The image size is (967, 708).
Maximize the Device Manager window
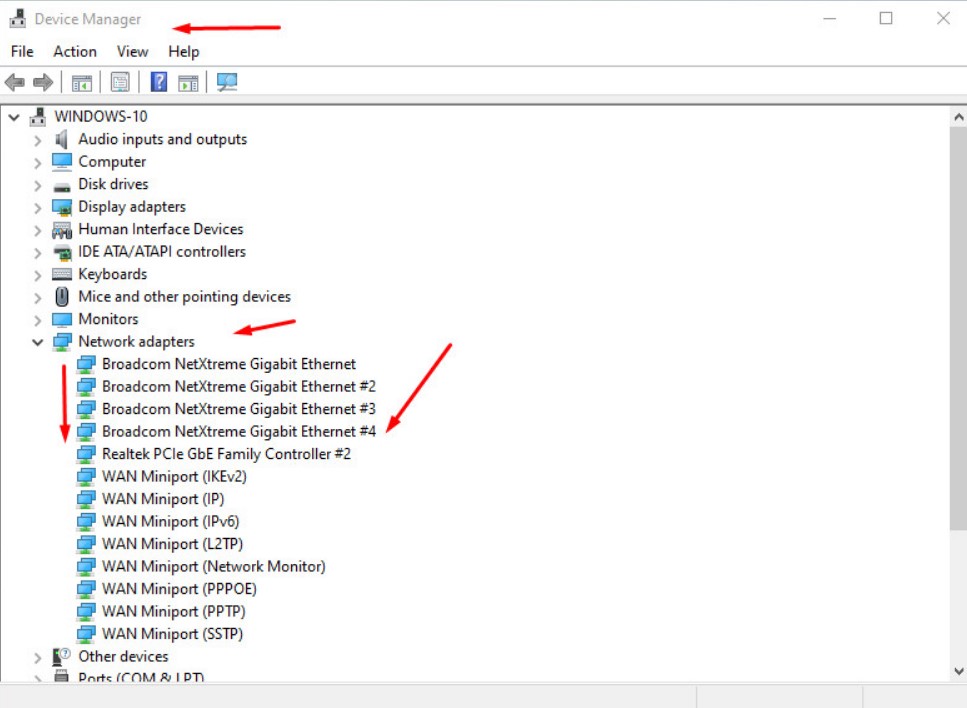pyautogui.click(x=886, y=19)
